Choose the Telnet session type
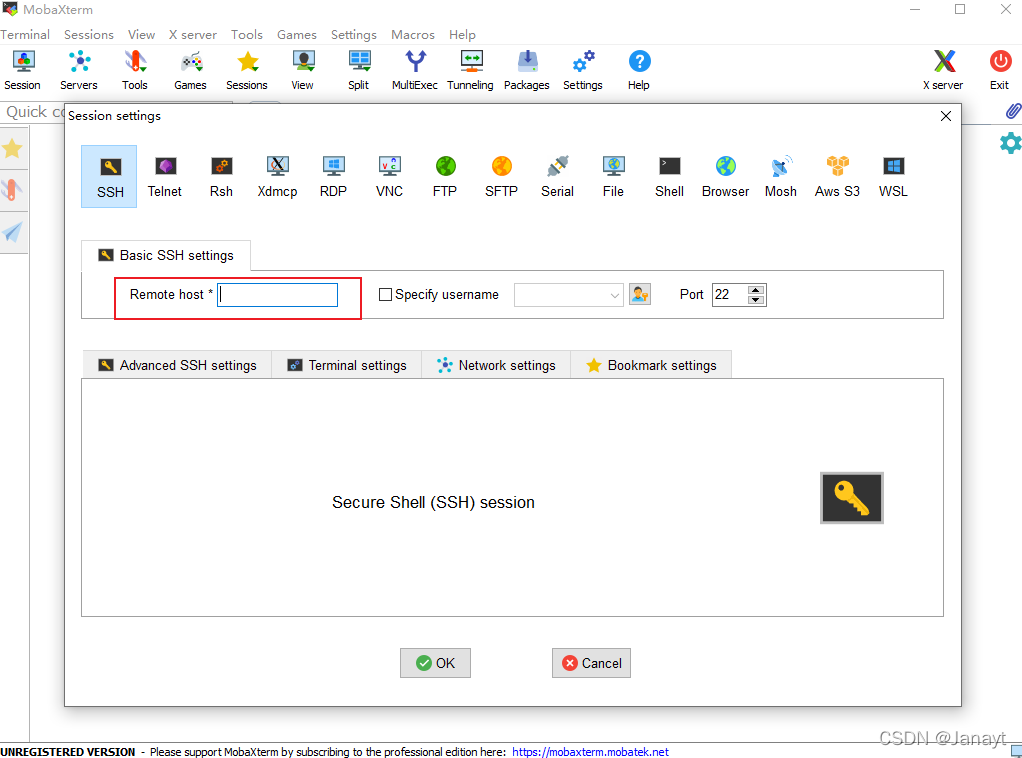This screenshot has width=1022, height=758. coord(165,177)
